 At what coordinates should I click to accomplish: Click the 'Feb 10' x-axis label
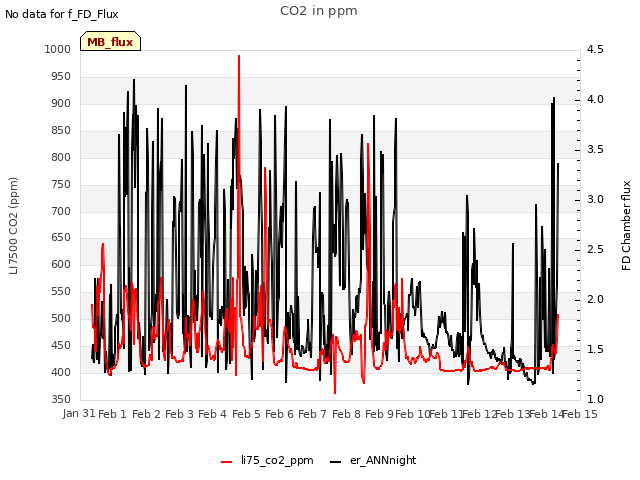413,414
